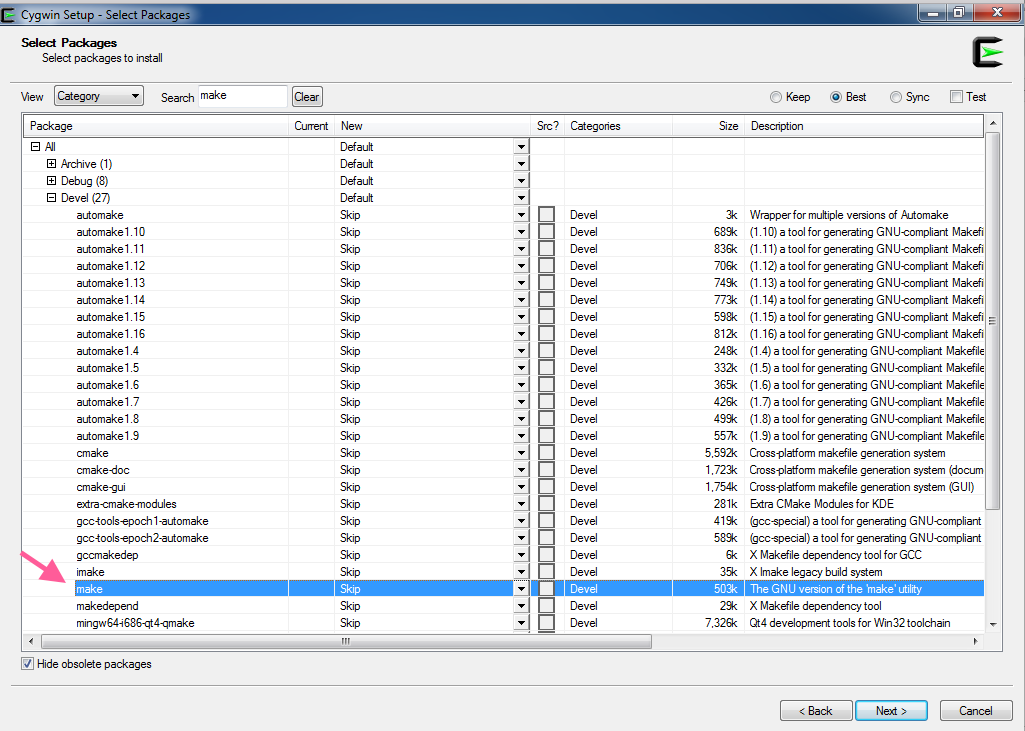This screenshot has width=1025, height=731.
Task: Select the Keep radio button
Action: click(776, 97)
